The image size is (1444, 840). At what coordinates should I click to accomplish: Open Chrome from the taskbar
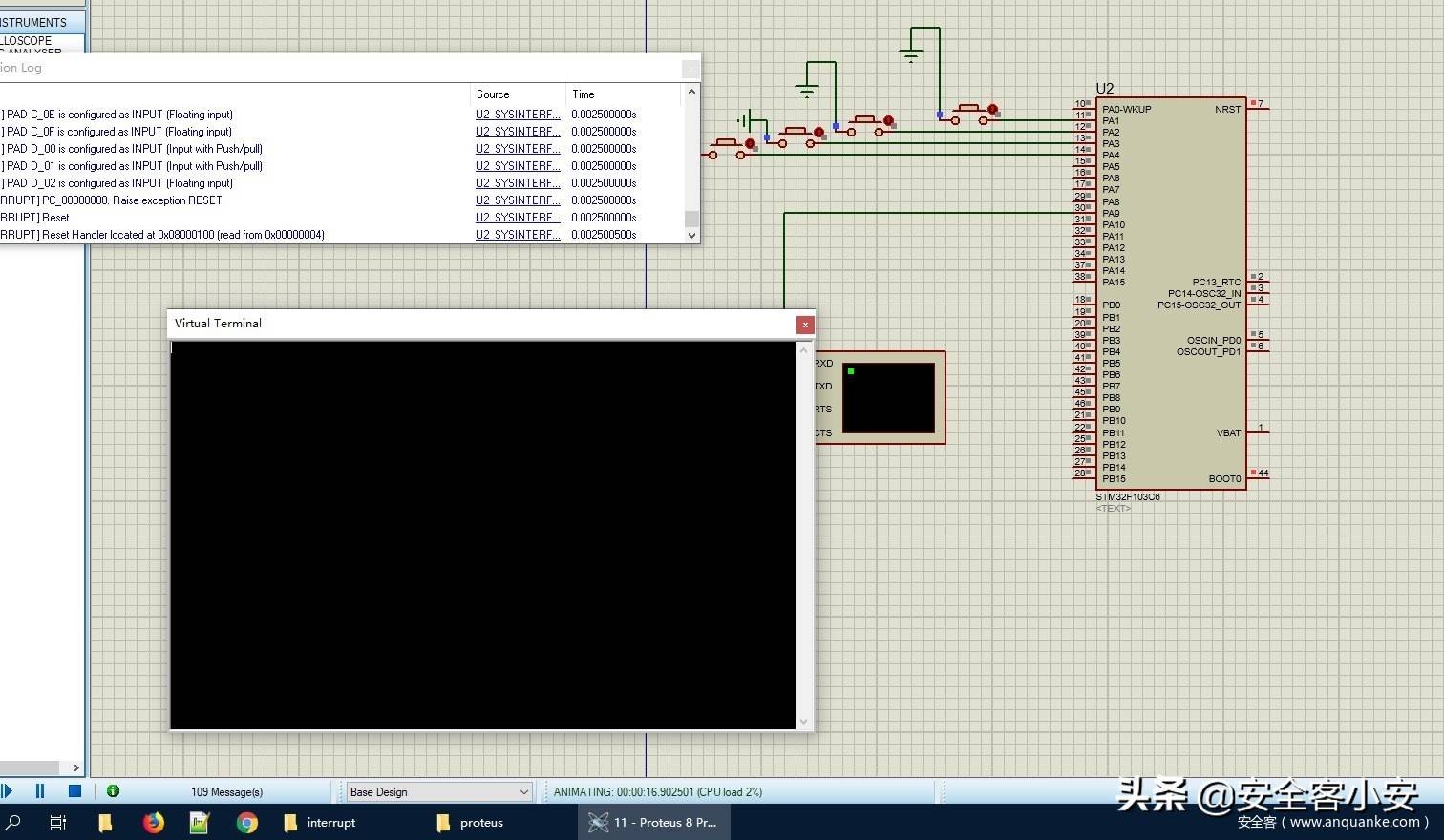pos(246,822)
